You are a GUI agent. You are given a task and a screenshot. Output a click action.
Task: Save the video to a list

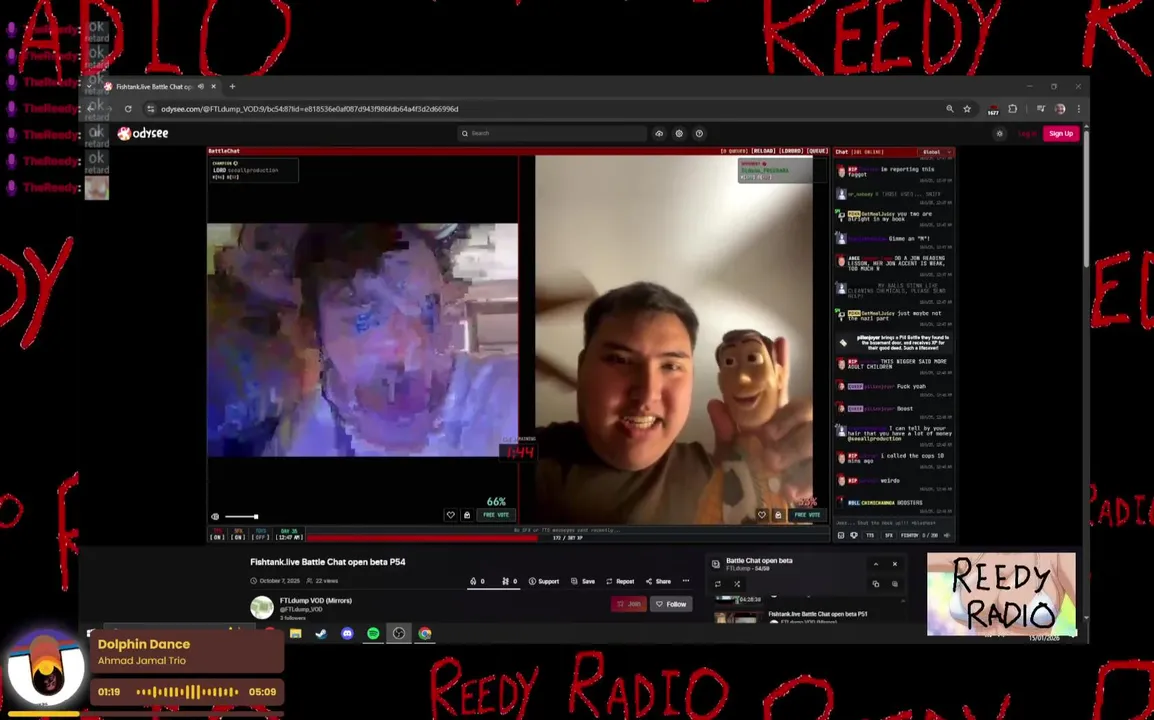(x=583, y=581)
